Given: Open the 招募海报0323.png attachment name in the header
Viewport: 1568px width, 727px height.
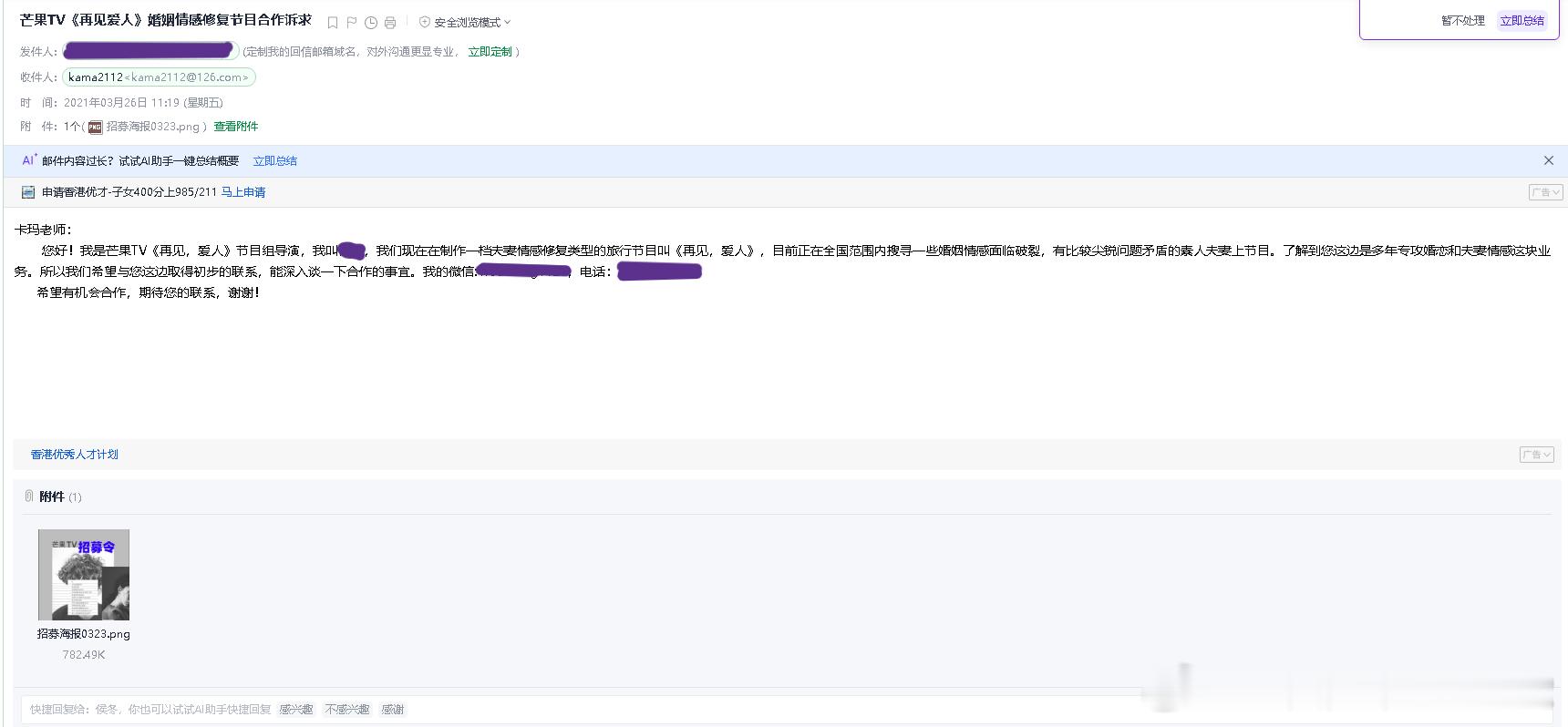Looking at the screenshot, I should click(x=152, y=127).
